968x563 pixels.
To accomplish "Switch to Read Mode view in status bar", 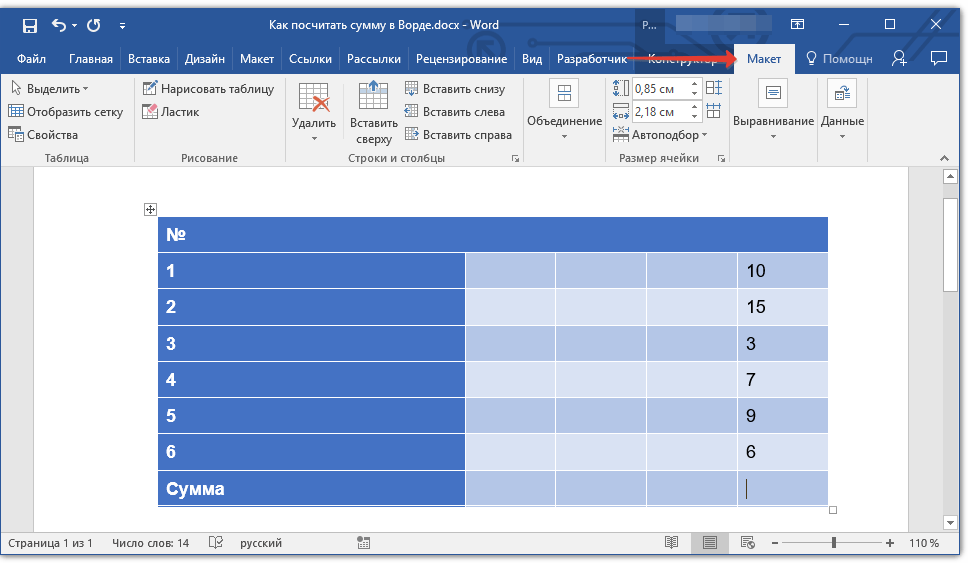I will click(672, 543).
